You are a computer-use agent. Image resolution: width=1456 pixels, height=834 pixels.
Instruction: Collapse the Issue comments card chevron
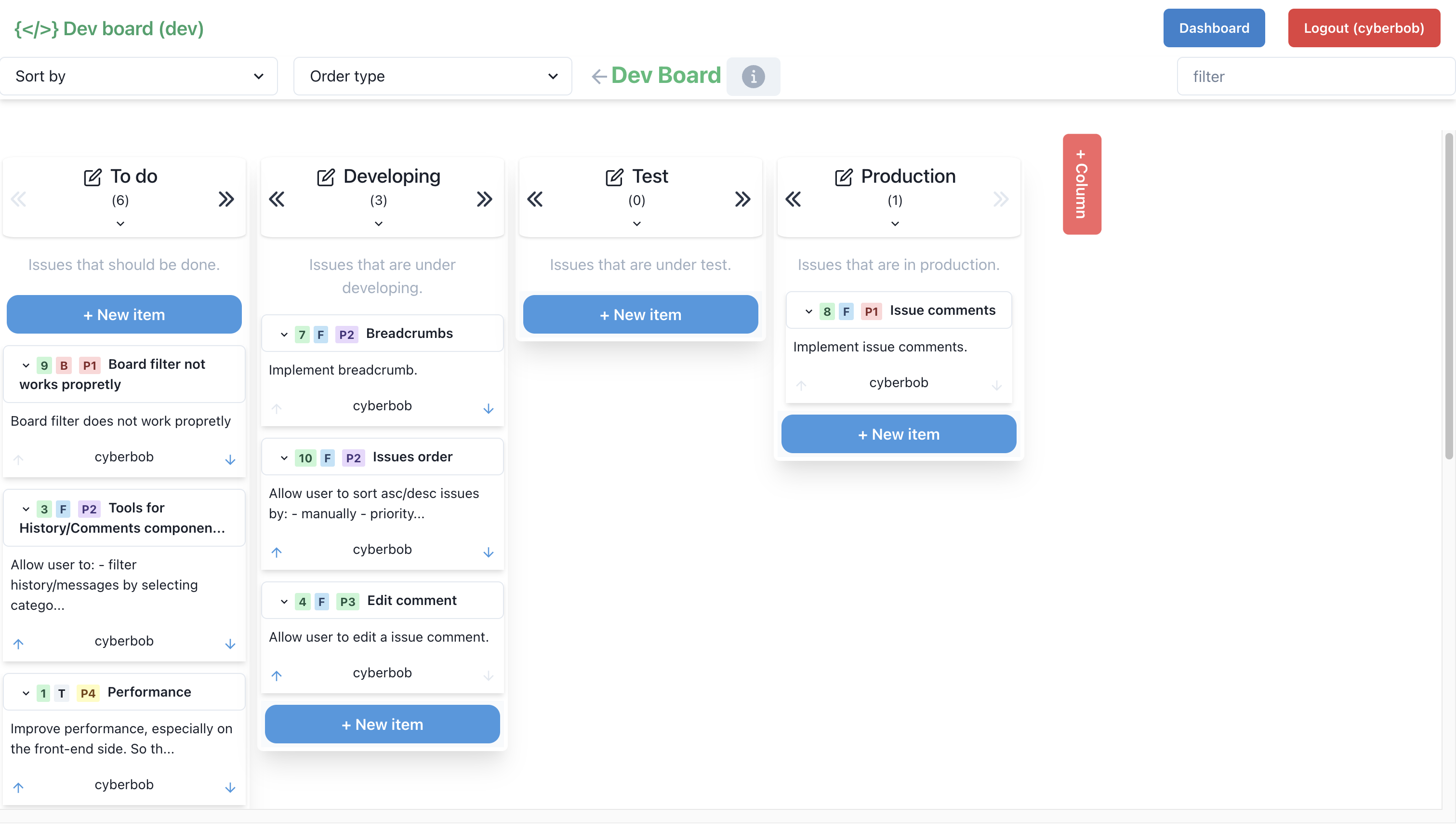(808, 311)
